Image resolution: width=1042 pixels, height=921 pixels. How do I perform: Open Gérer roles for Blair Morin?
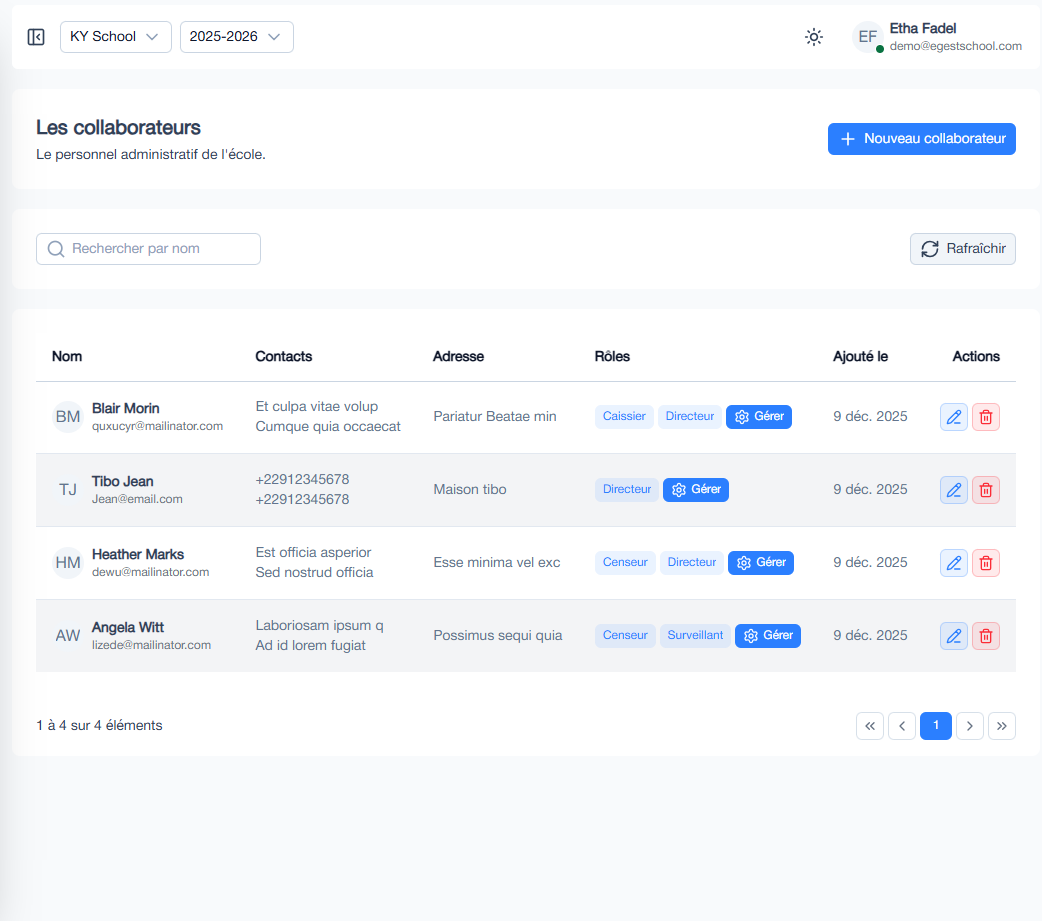(759, 417)
